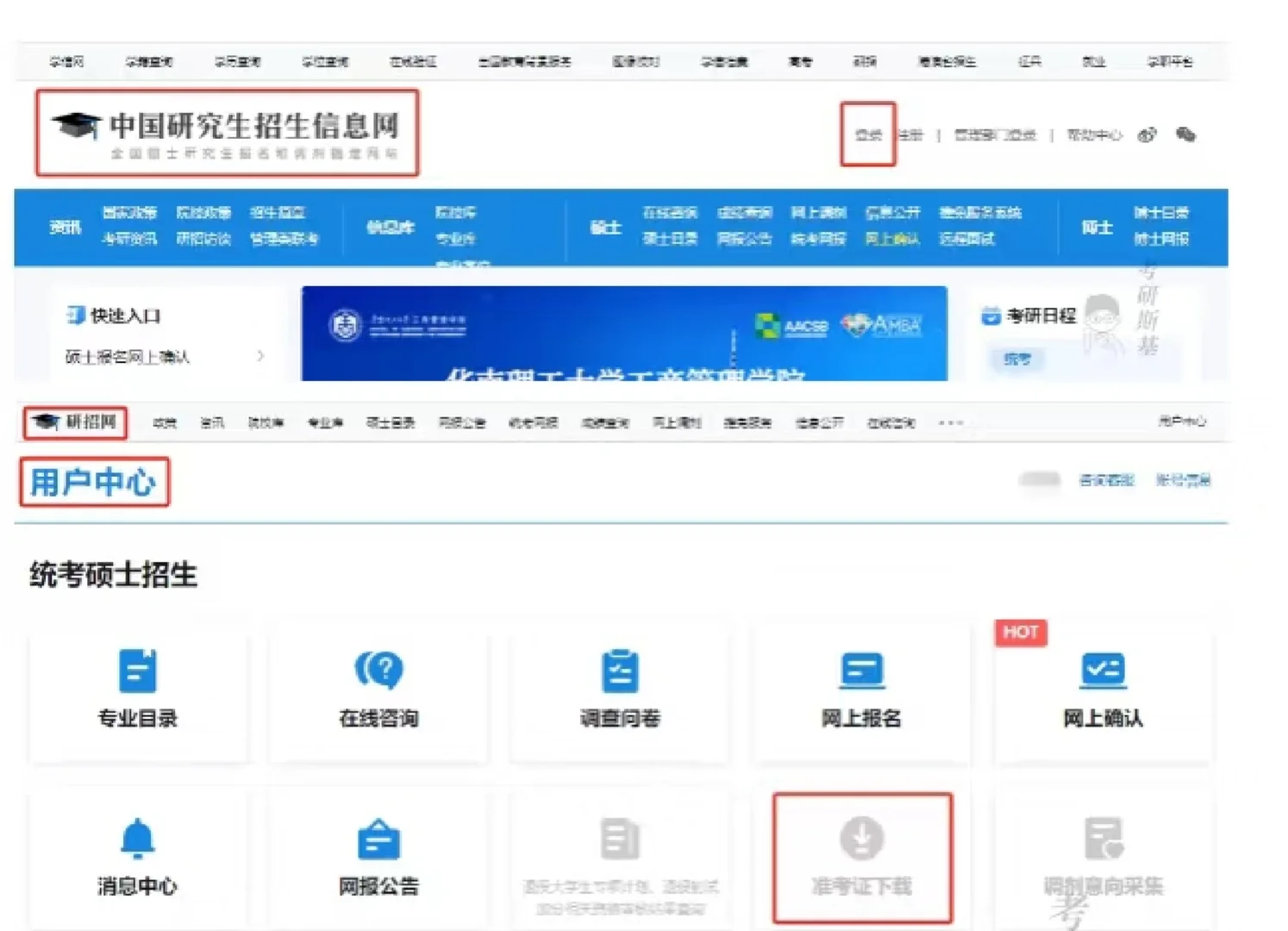The image size is (1288, 931).
Task: Click 学信网 in the top navigation
Action: 66,60
